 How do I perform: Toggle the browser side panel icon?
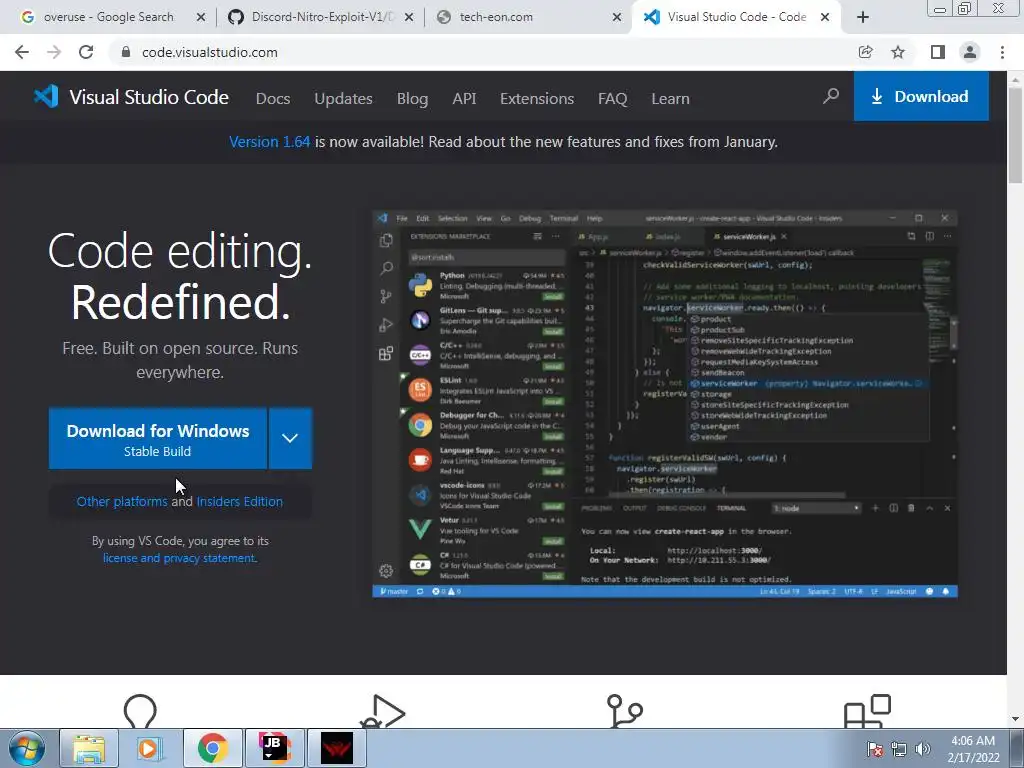[x=938, y=52]
